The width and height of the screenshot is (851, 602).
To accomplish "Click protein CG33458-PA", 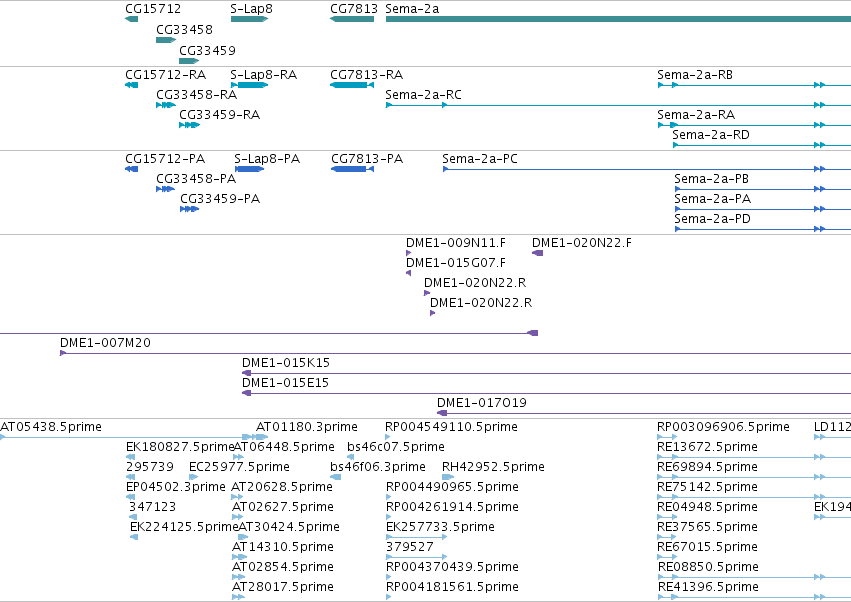I will click(196, 179).
